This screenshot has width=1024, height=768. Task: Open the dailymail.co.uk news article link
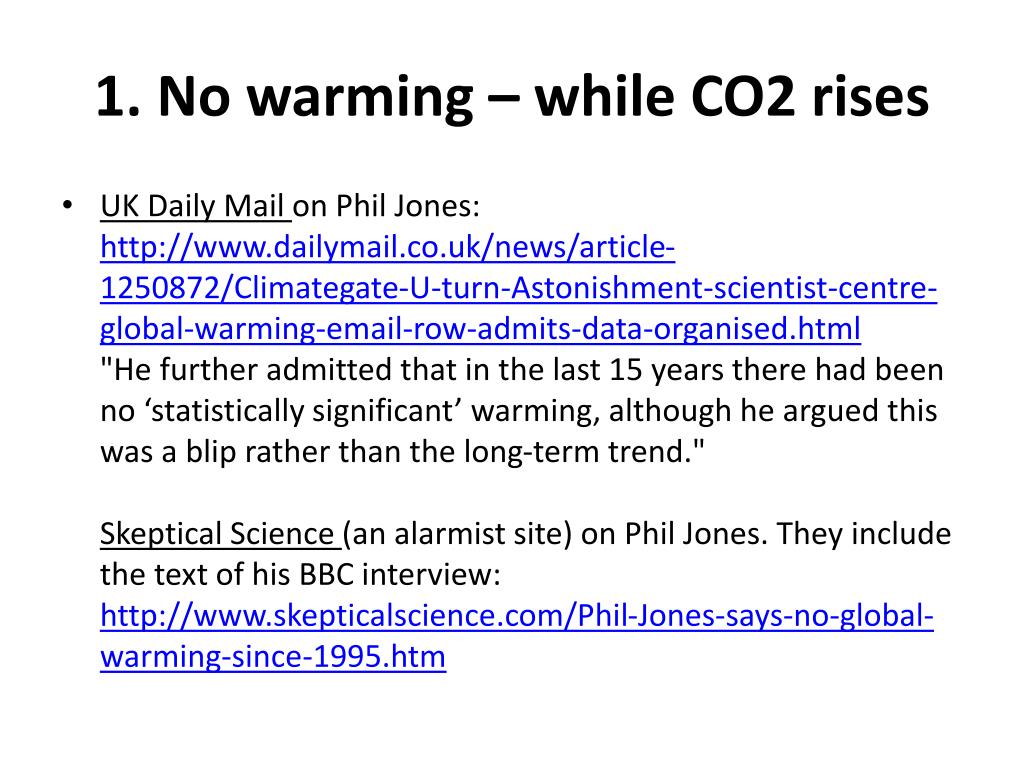[387, 248]
